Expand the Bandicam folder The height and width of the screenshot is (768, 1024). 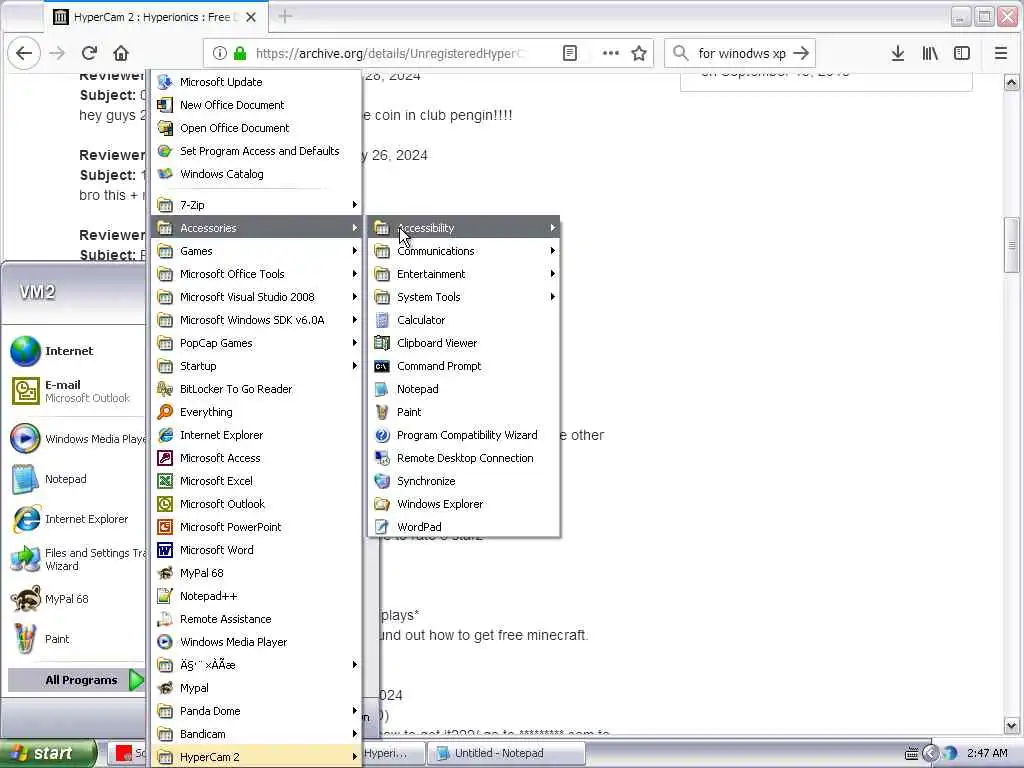pos(257,733)
